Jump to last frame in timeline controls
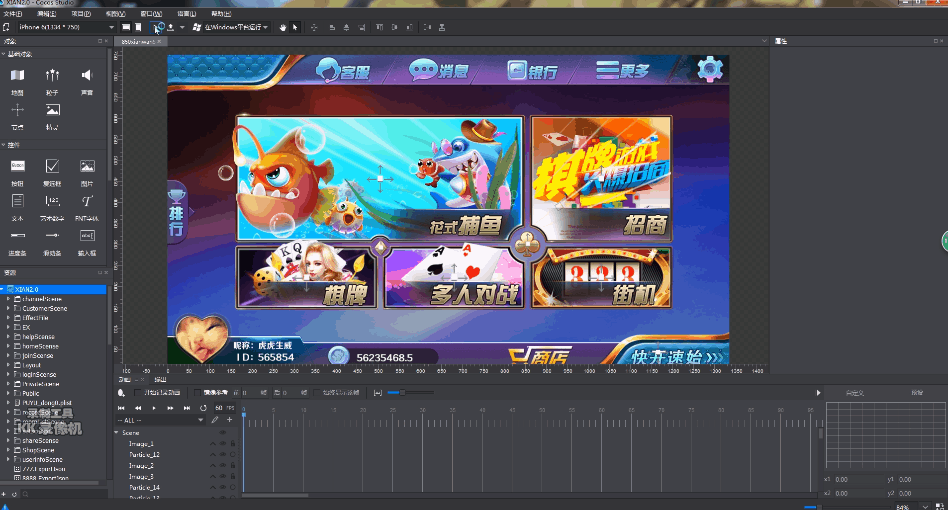The image size is (948, 510). coord(187,408)
